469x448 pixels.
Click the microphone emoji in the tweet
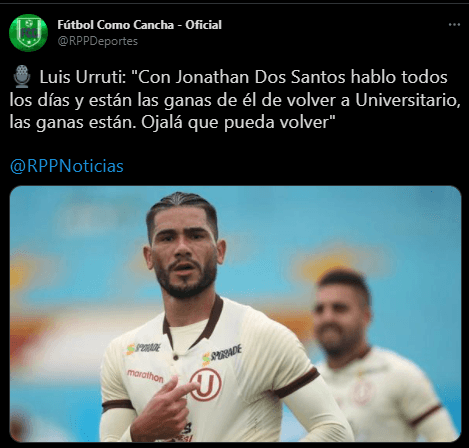[x=22, y=77]
